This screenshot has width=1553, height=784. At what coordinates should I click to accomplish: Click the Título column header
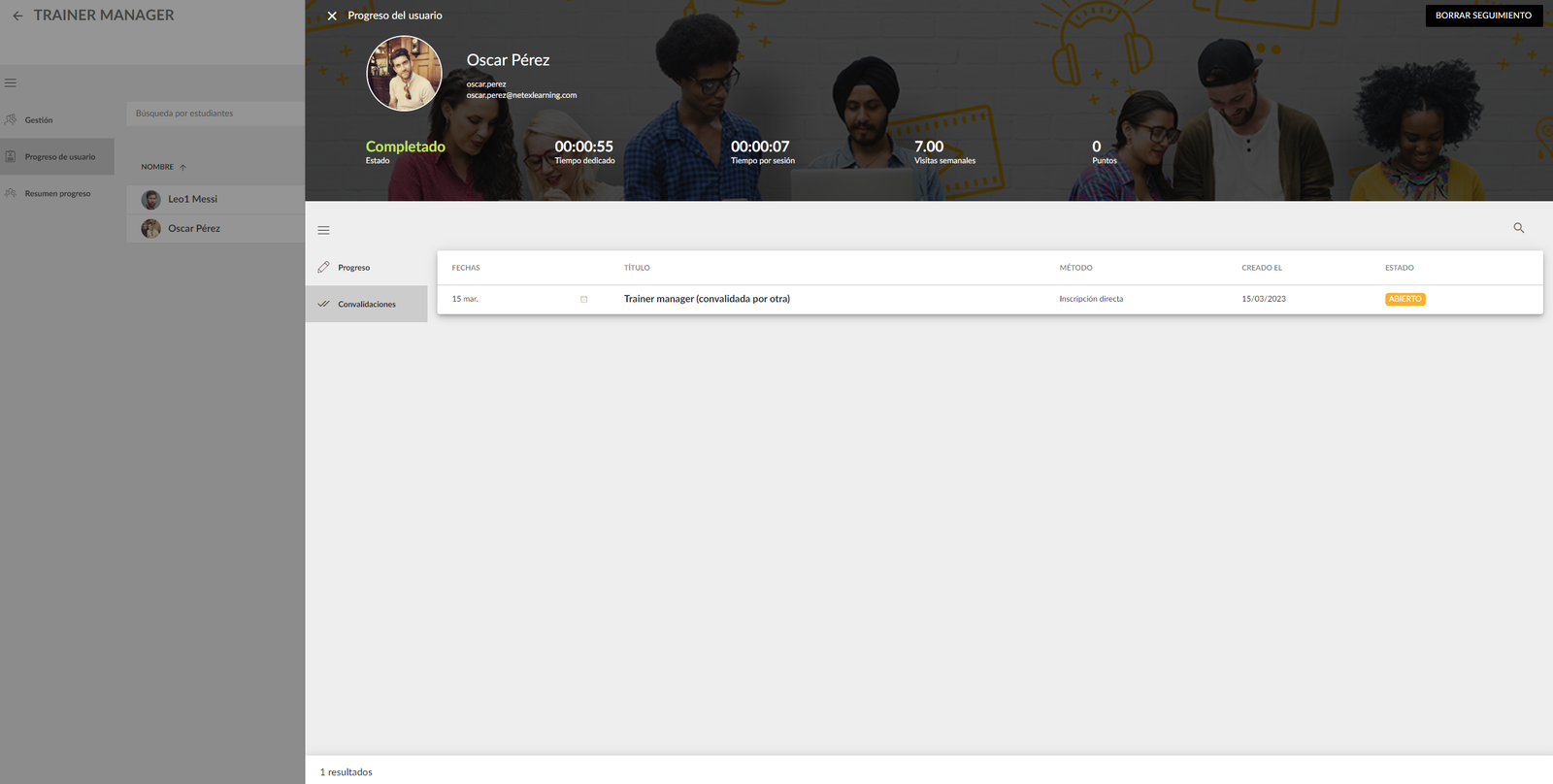click(x=637, y=268)
